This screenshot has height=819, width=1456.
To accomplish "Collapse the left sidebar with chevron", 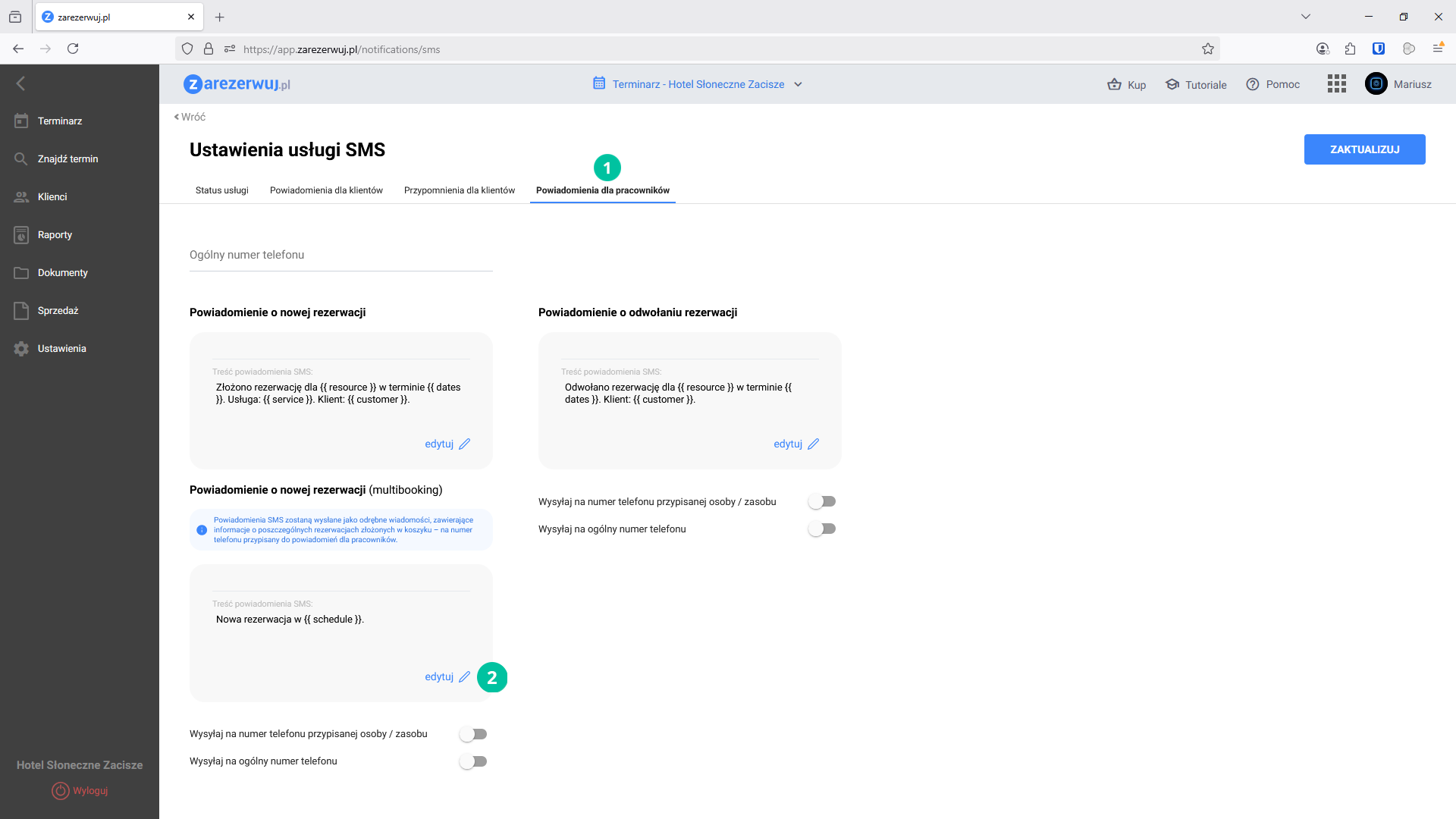I will pyautogui.click(x=21, y=84).
